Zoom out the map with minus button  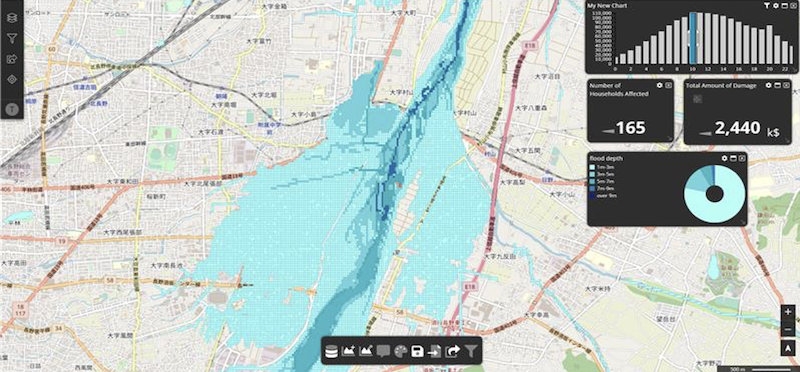coord(788,330)
